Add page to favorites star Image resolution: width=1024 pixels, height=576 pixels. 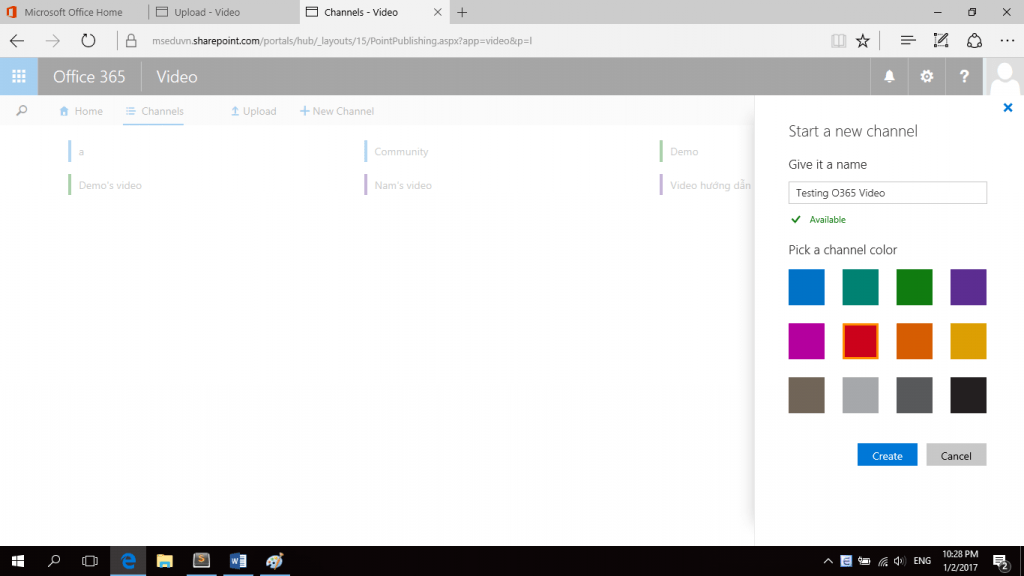point(863,40)
